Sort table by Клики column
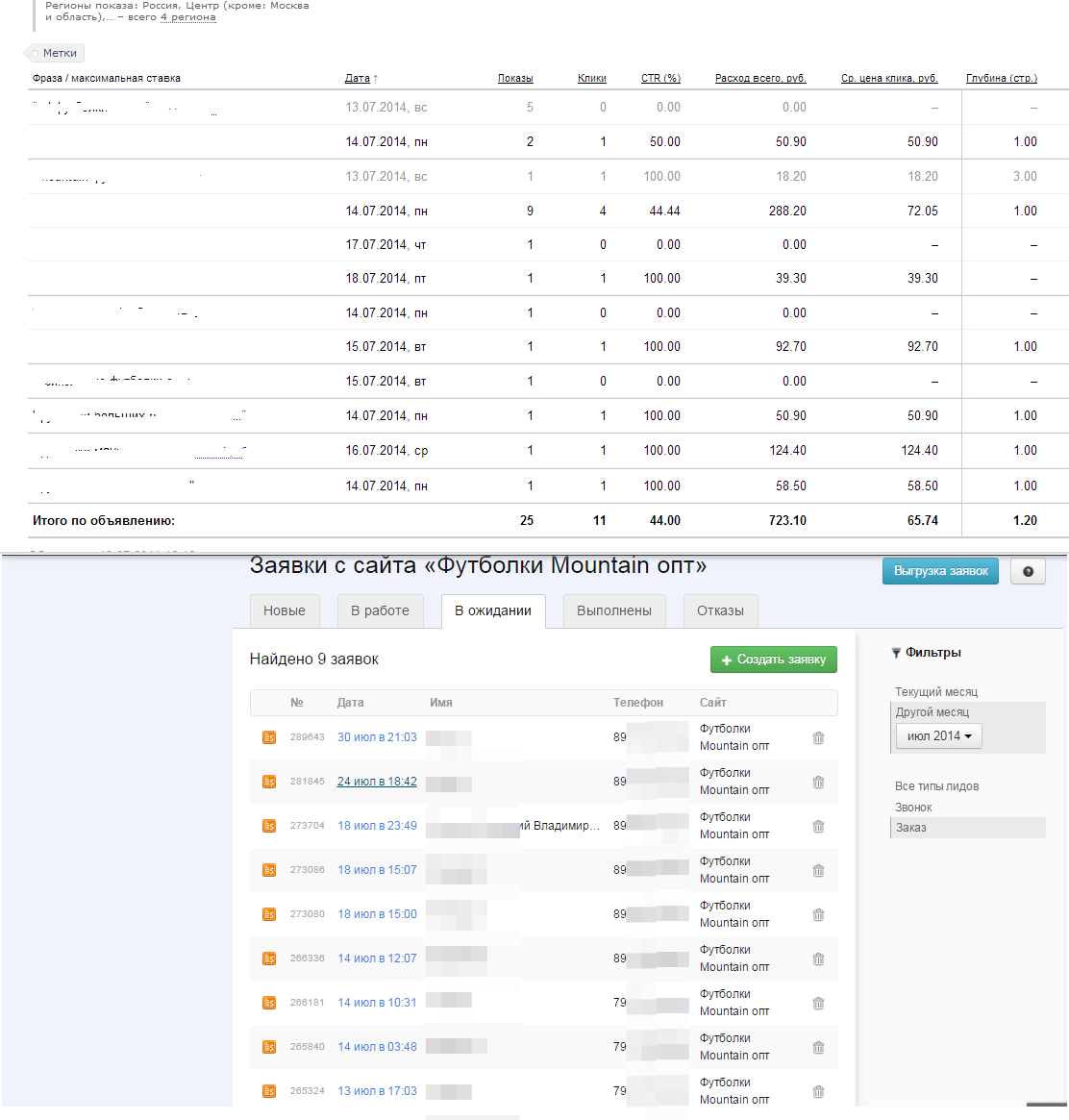This screenshot has width=1069, height=1120. coord(592,79)
